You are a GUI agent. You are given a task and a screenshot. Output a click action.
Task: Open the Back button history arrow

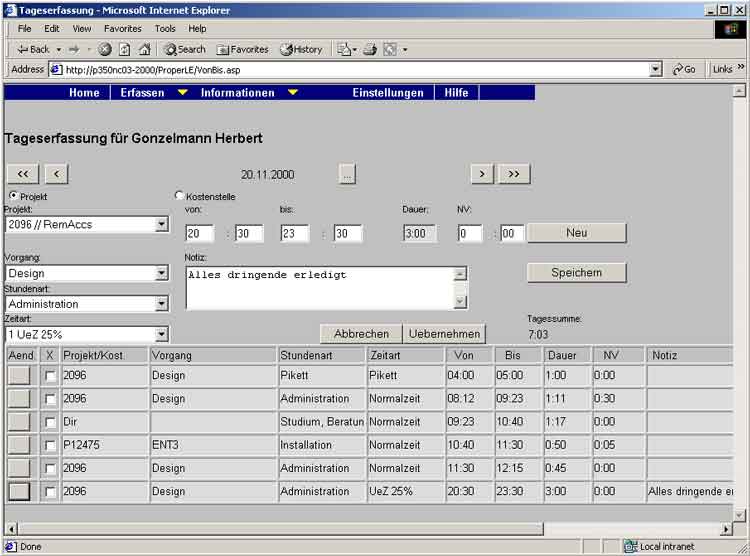(59, 50)
